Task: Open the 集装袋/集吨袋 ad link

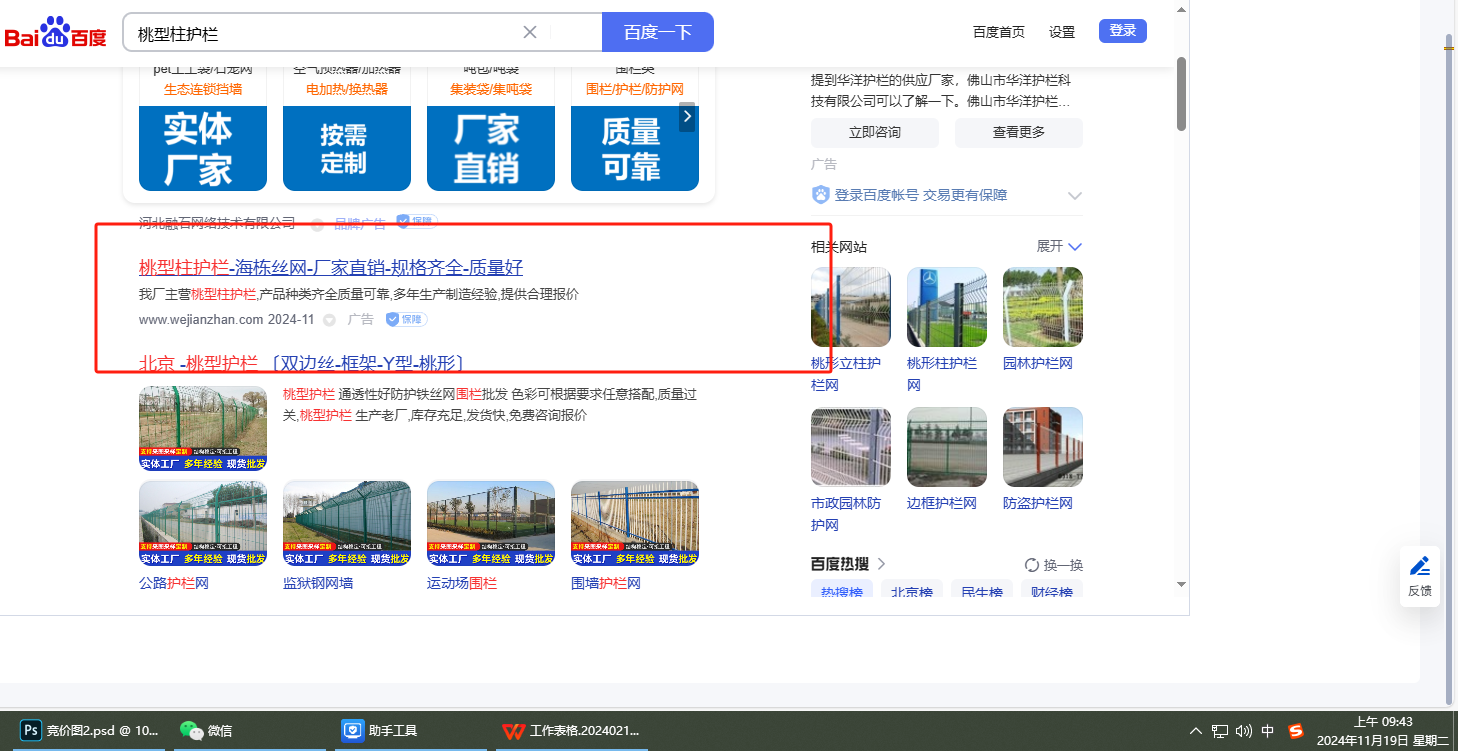Action: click(491, 89)
